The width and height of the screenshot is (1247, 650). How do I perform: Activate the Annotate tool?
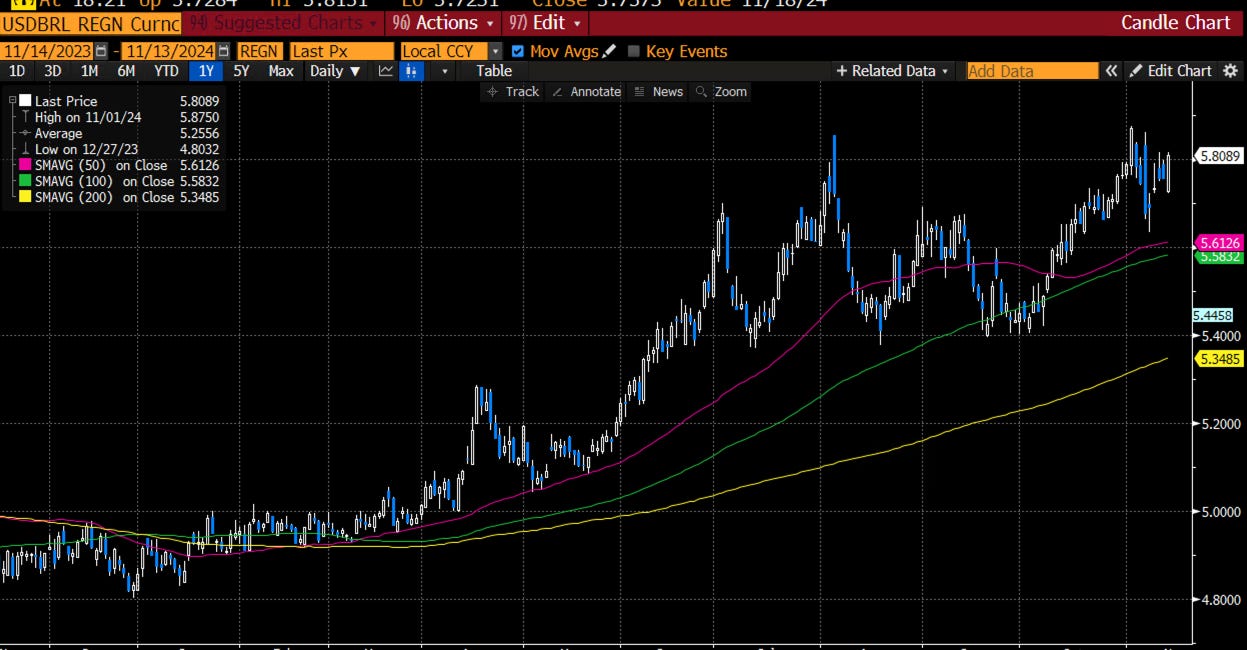(x=586, y=91)
